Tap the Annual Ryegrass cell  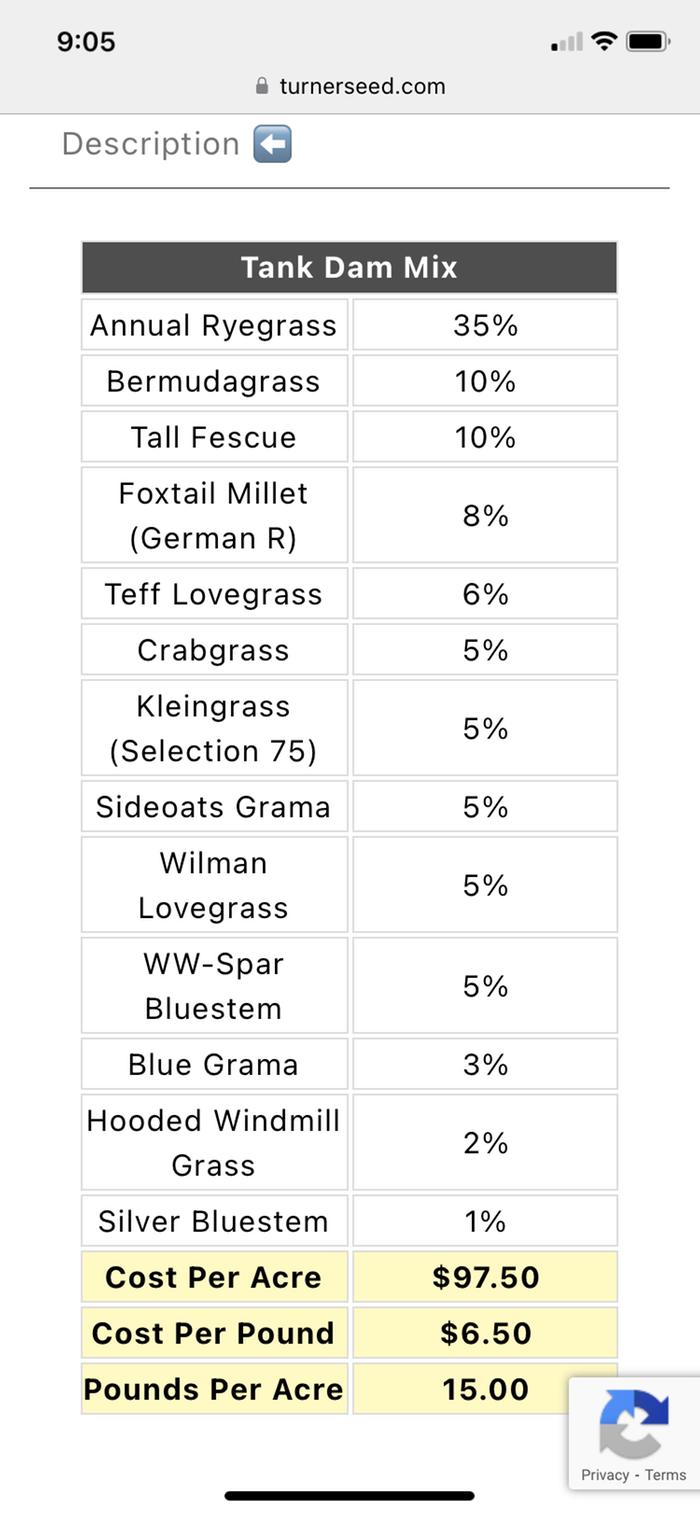coord(214,325)
